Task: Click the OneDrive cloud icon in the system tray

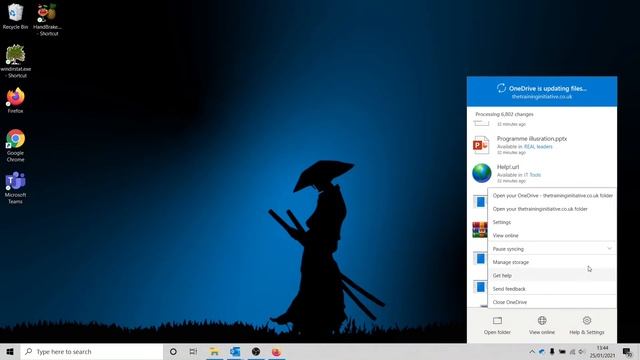Action: click(542, 351)
